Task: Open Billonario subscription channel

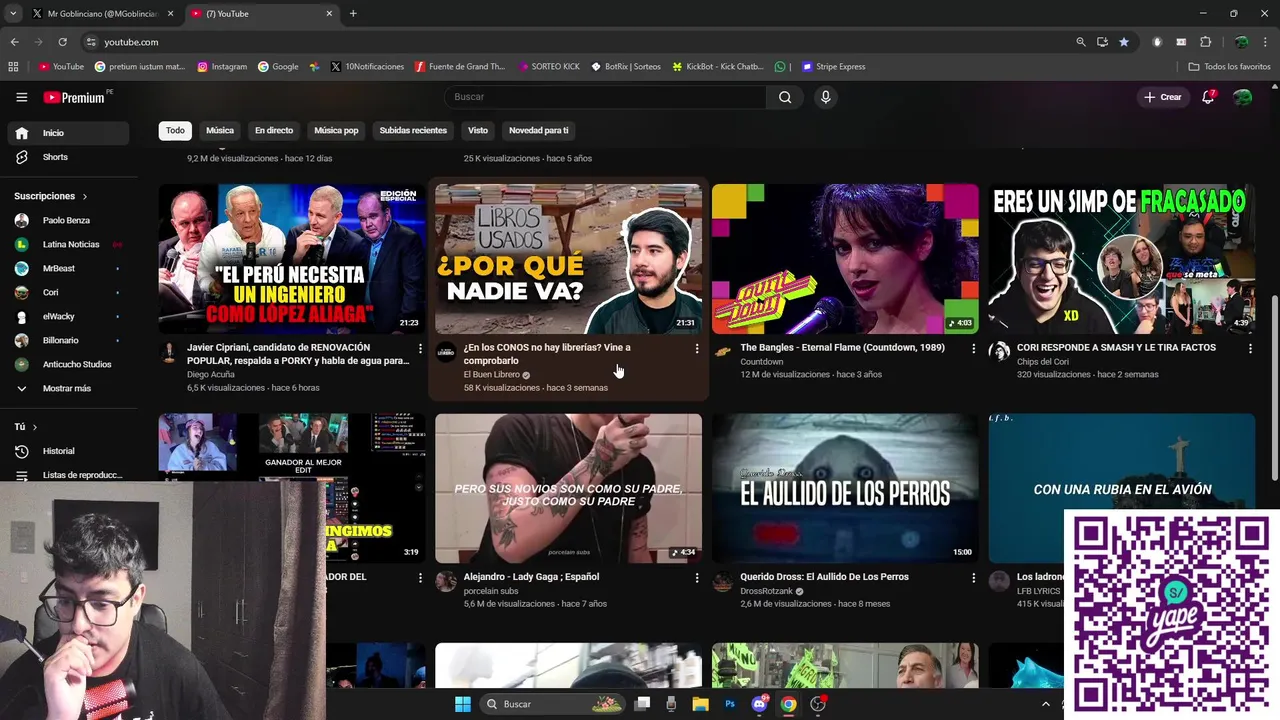Action: coord(68,340)
